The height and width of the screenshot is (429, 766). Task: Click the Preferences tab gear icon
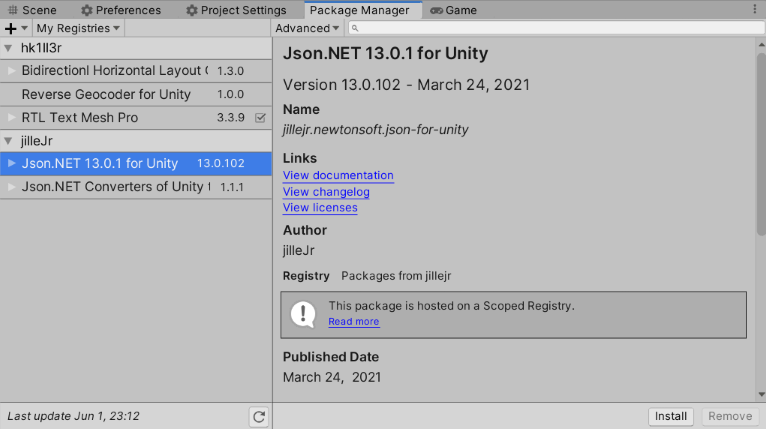pos(86,10)
